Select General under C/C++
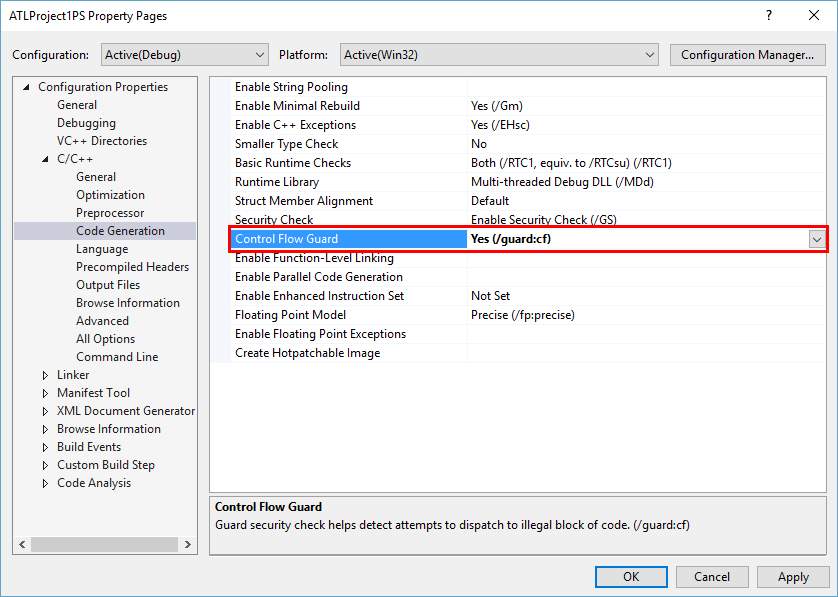Image resolution: width=838 pixels, height=597 pixels. (96, 177)
